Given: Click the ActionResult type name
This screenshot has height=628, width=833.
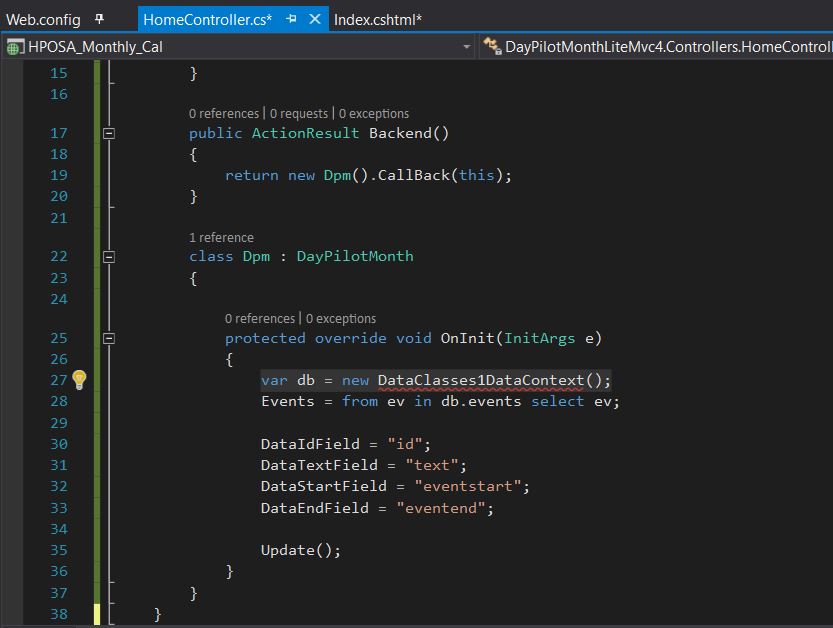Looking at the screenshot, I should coord(305,133).
